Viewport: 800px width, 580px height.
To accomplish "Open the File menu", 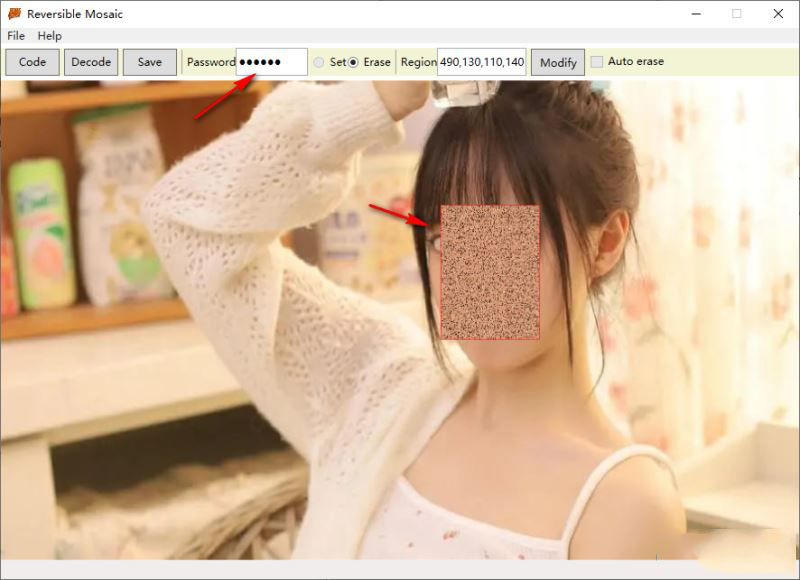I will (x=16, y=36).
